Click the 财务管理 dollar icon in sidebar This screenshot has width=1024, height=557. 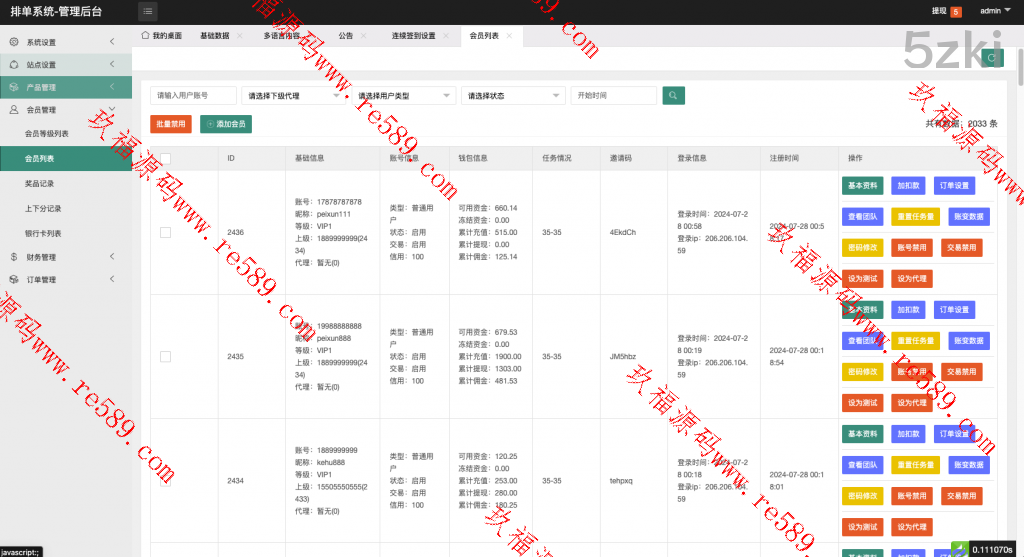(x=14, y=257)
